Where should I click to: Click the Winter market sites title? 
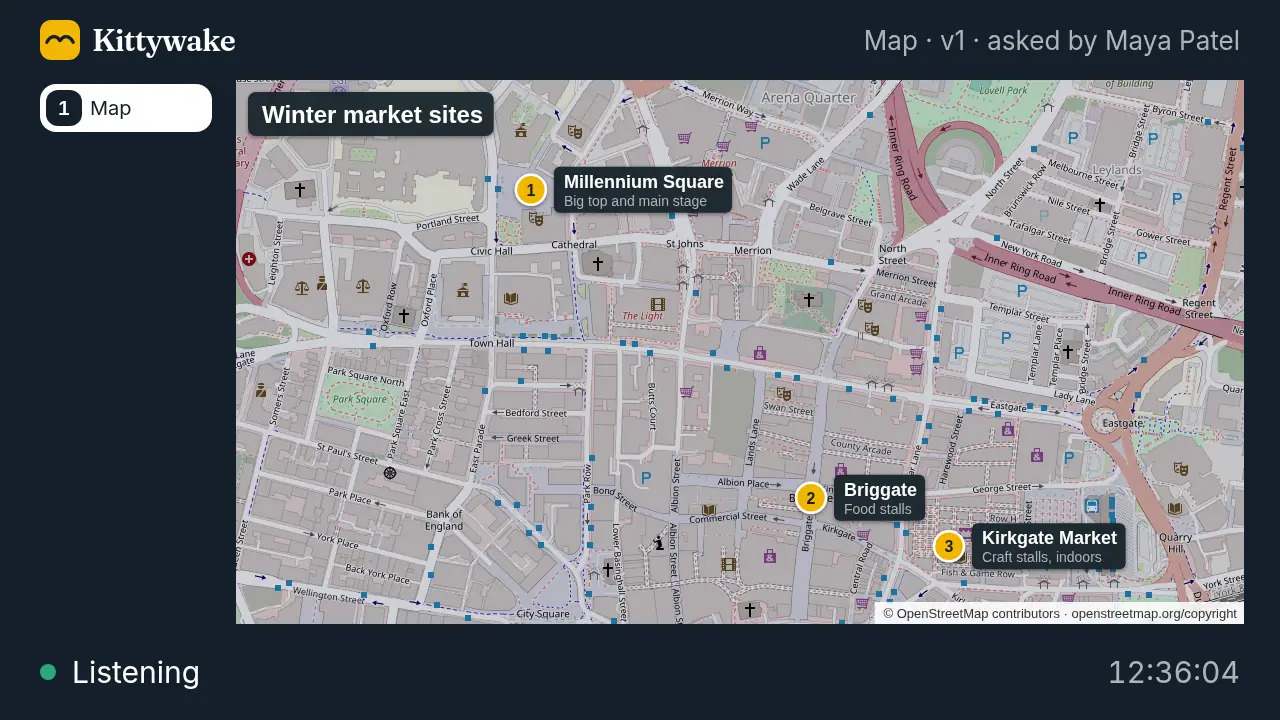pos(371,114)
